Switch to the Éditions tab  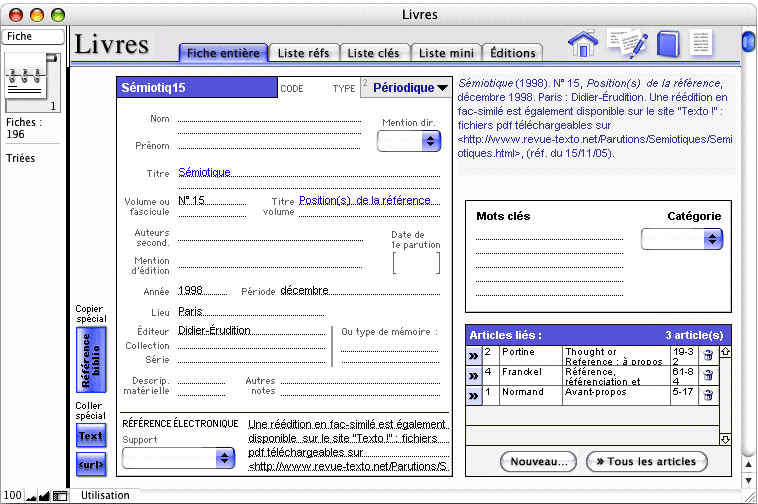pos(513,53)
